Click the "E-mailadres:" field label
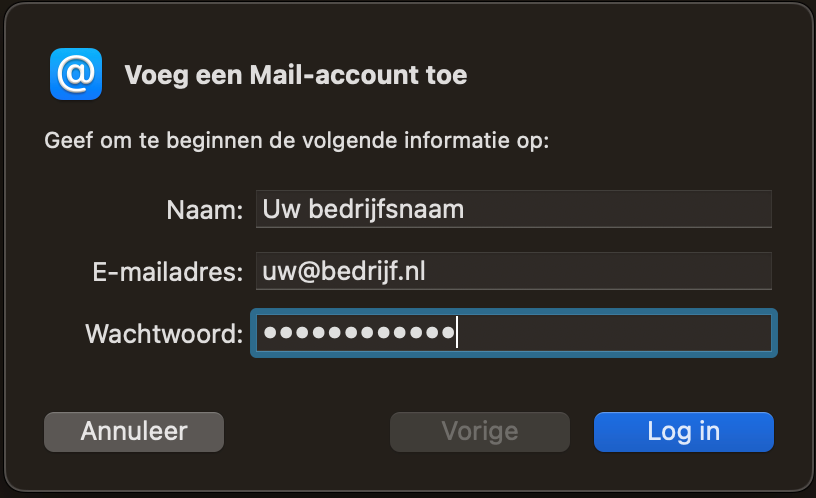Image resolution: width=816 pixels, height=498 pixels. click(x=168, y=272)
